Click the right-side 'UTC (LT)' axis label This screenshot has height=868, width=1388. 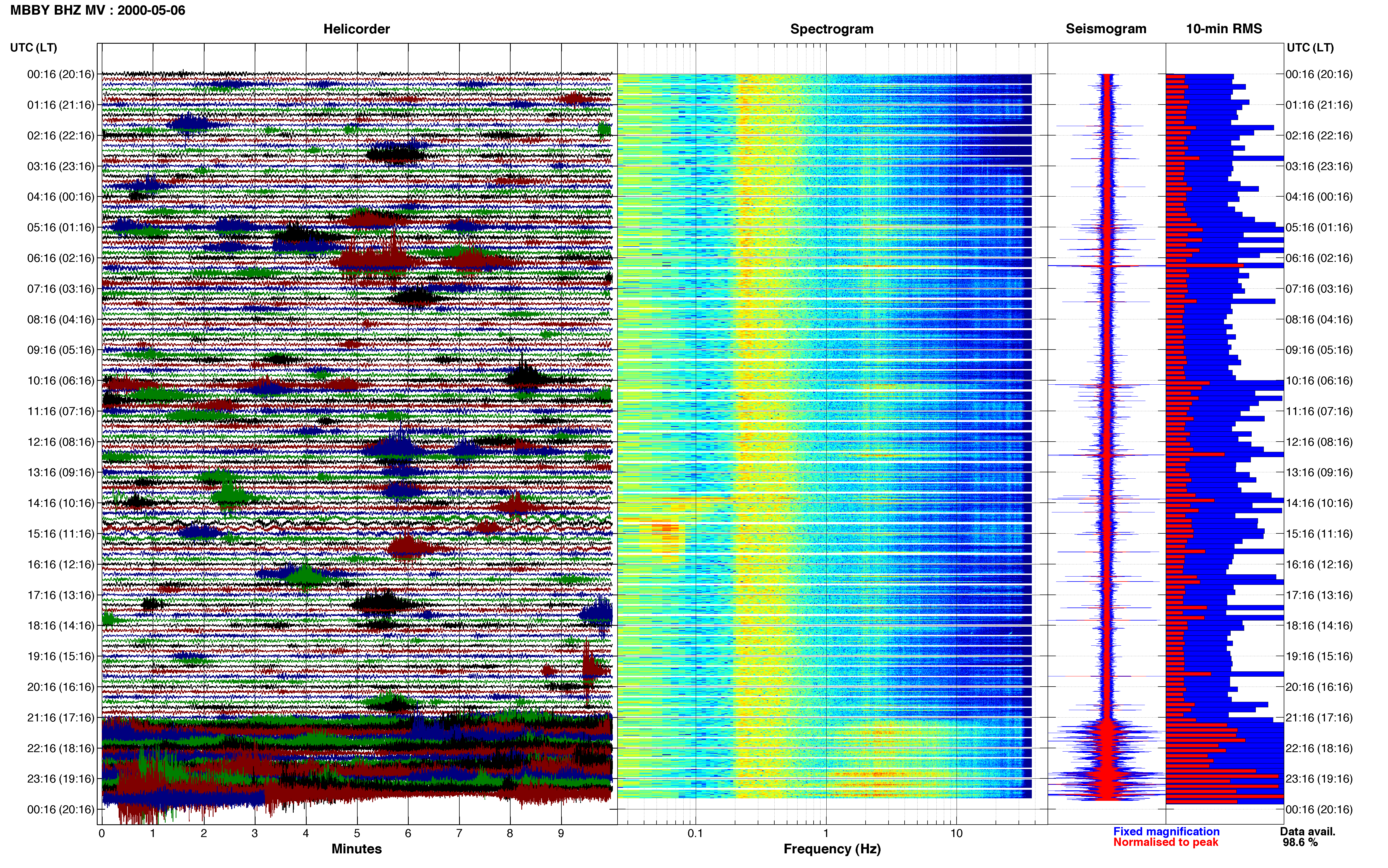click(x=1311, y=48)
